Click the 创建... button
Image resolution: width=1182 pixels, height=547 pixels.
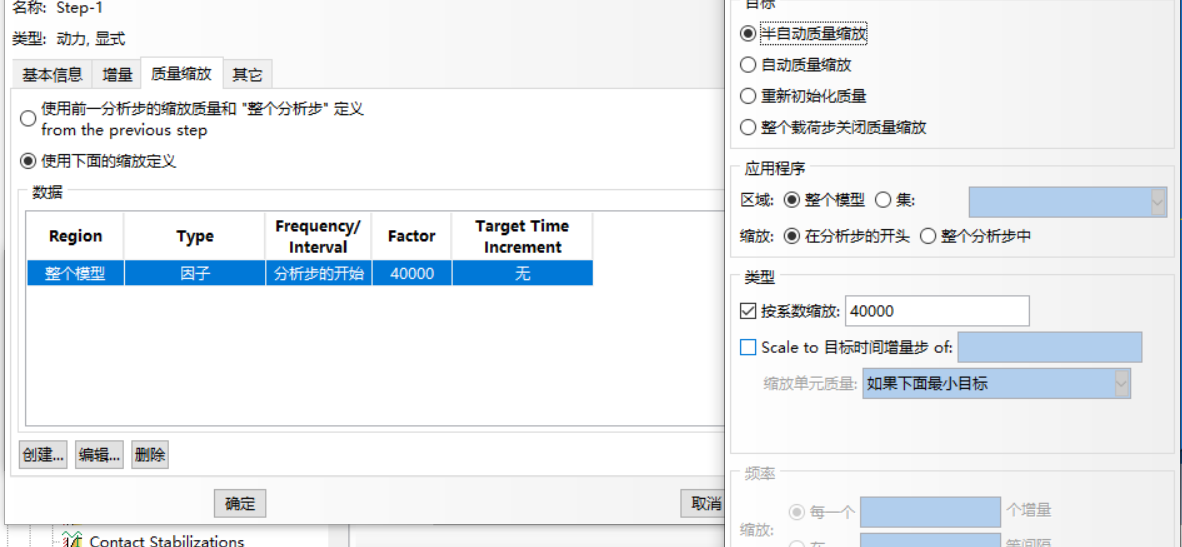click(43, 455)
